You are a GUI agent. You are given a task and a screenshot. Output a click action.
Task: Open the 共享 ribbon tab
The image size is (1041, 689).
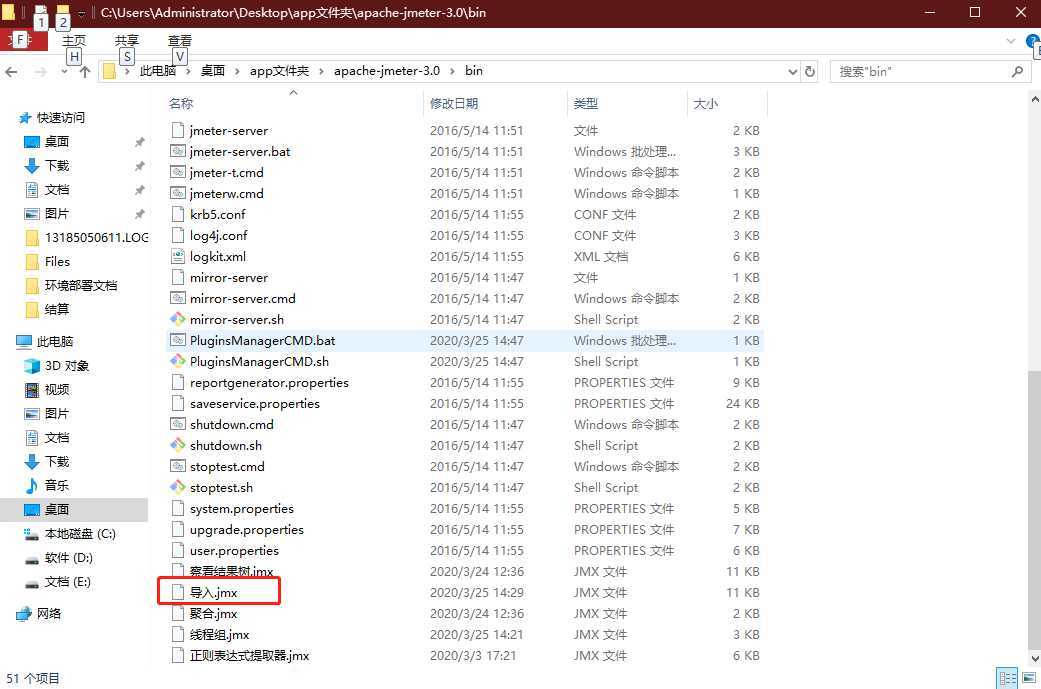click(x=126, y=41)
